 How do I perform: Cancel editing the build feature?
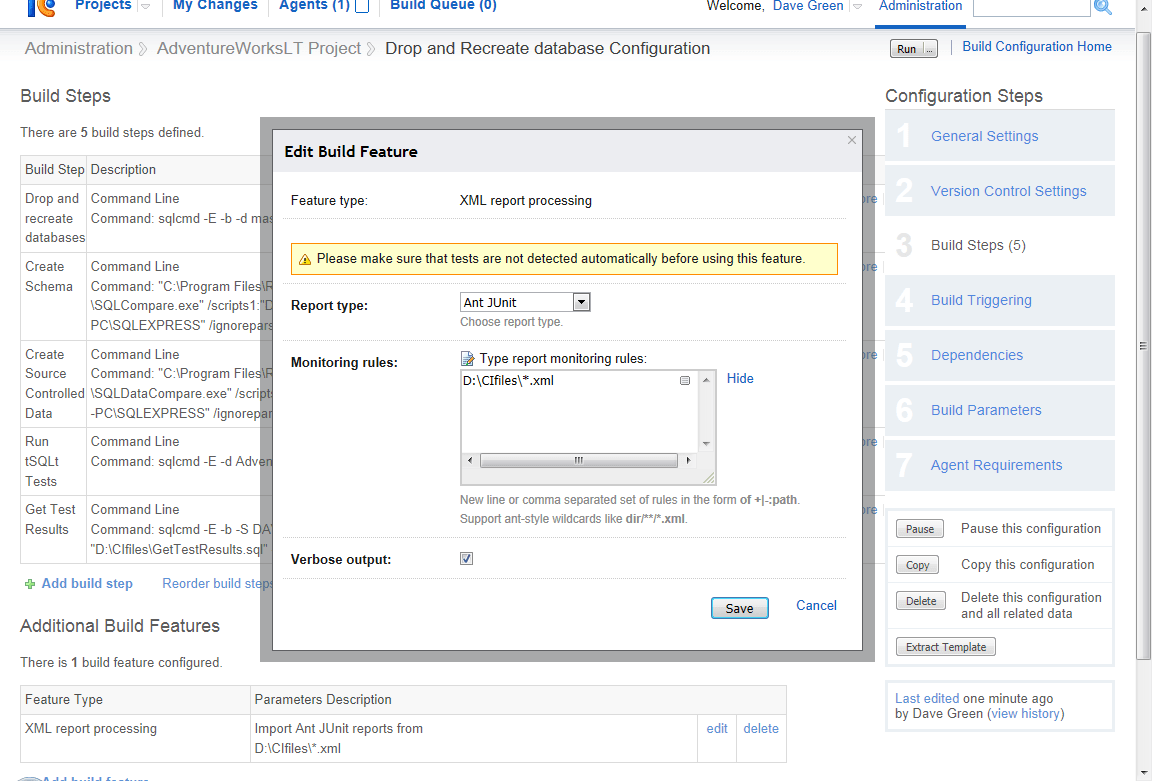coord(816,605)
